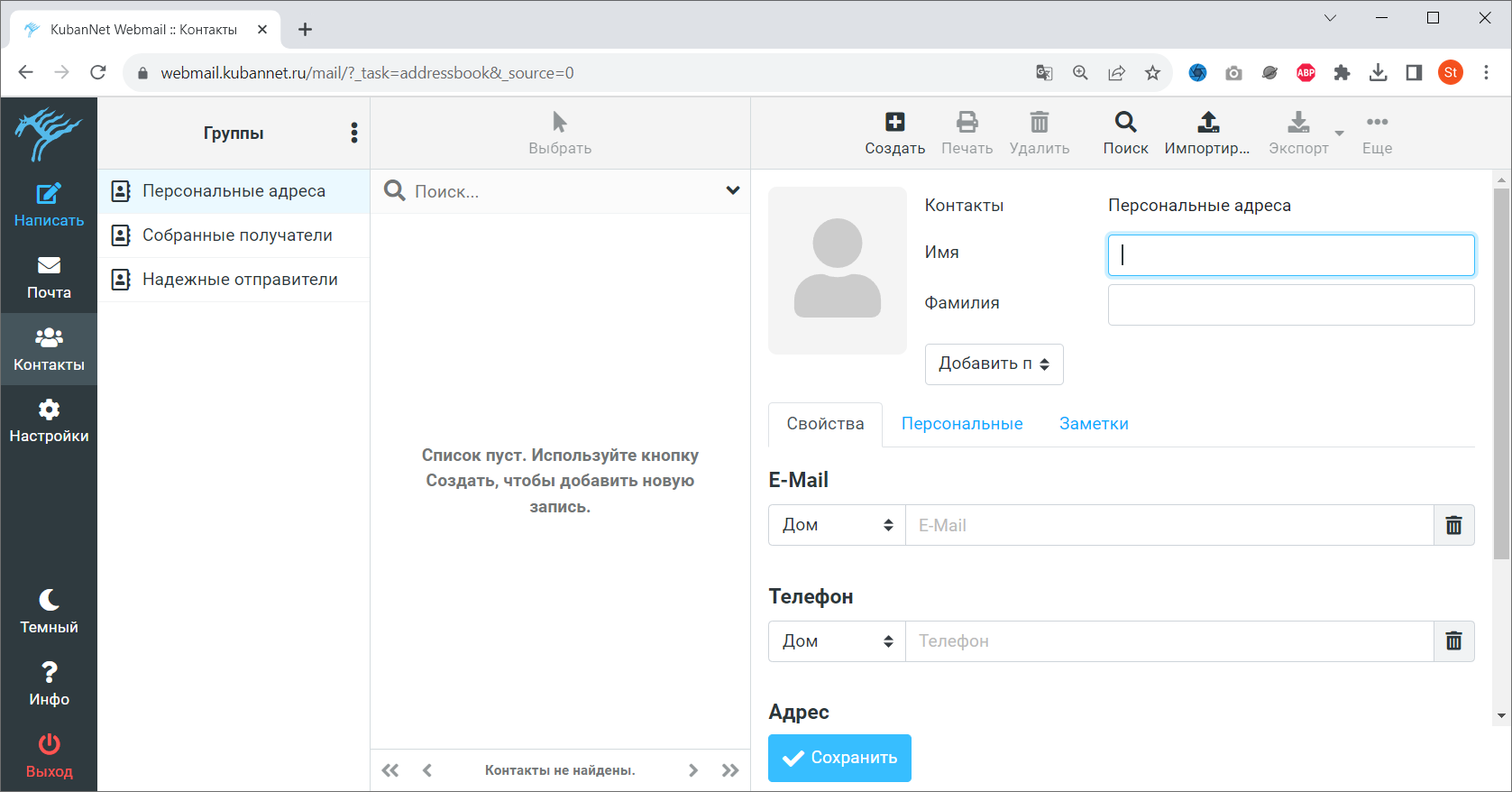Viewport: 1512px width, 792px height.
Task: Click the KubanNet logo
Action: [49, 134]
